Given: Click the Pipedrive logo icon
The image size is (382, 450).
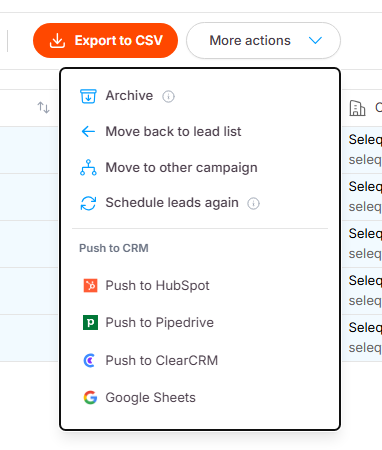Looking at the screenshot, I should 90,323.
